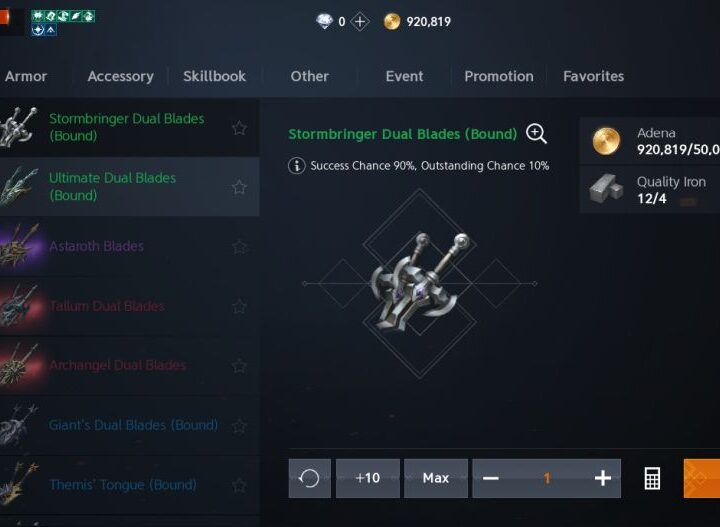
Task: Set quantity using Max button
Action: (x=436, y=478)
